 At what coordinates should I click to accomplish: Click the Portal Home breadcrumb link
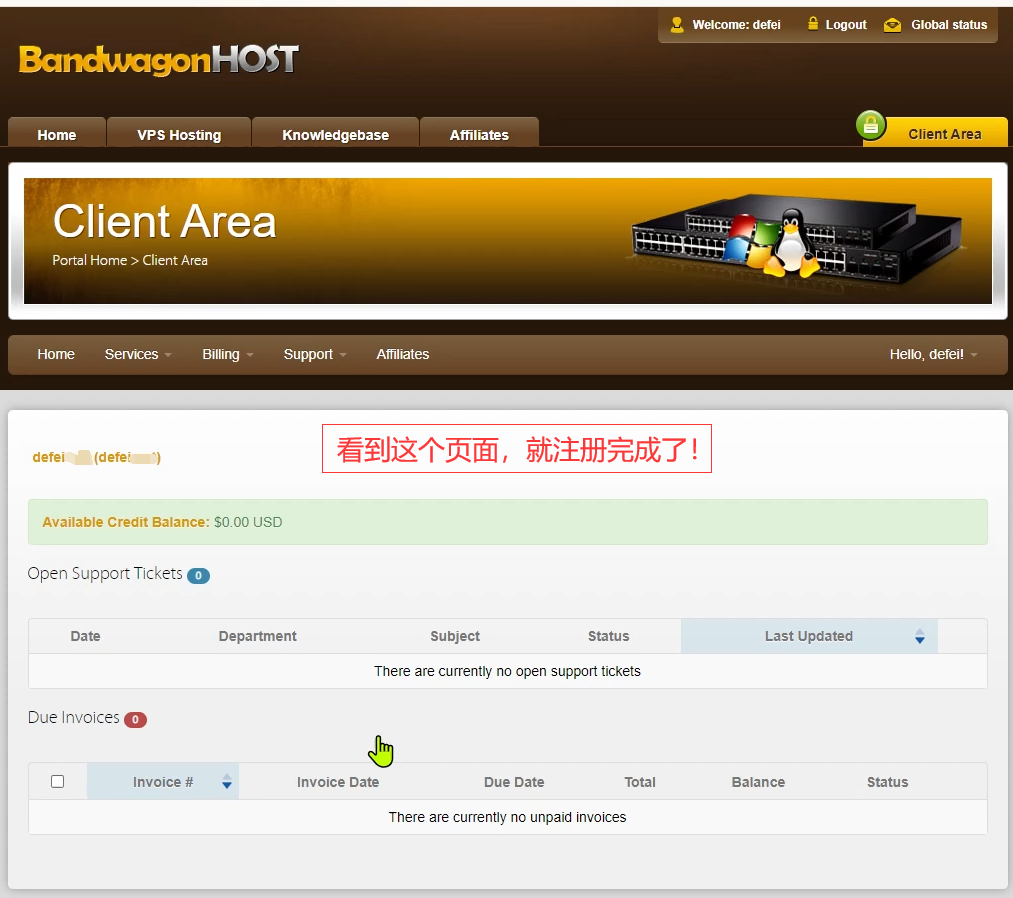point(89,260)
